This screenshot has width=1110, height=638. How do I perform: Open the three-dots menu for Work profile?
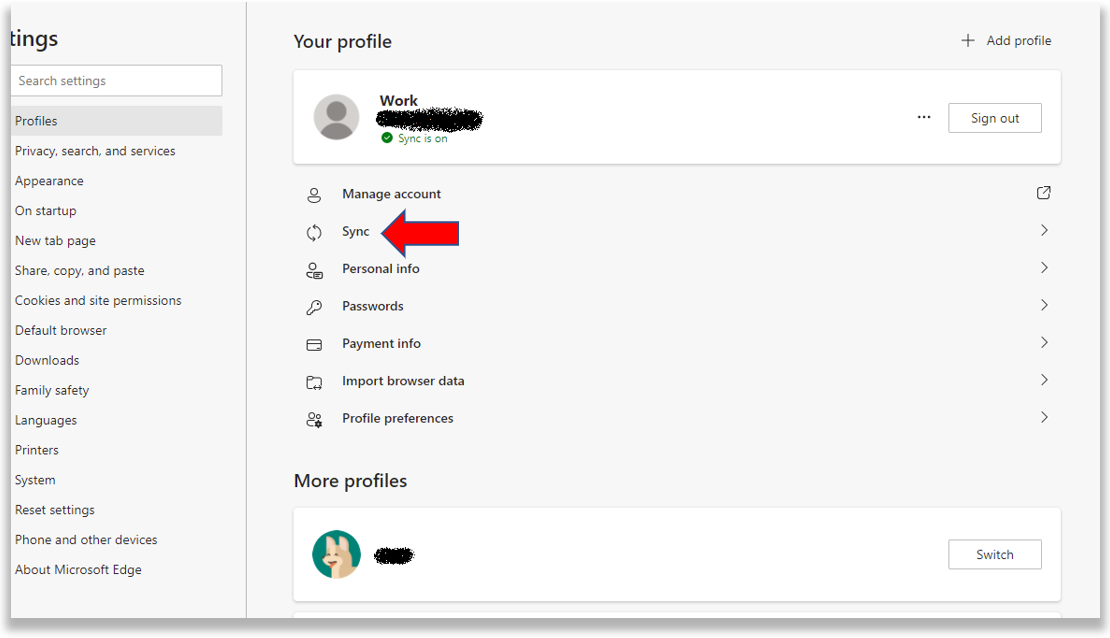click(x=923, y=118)
